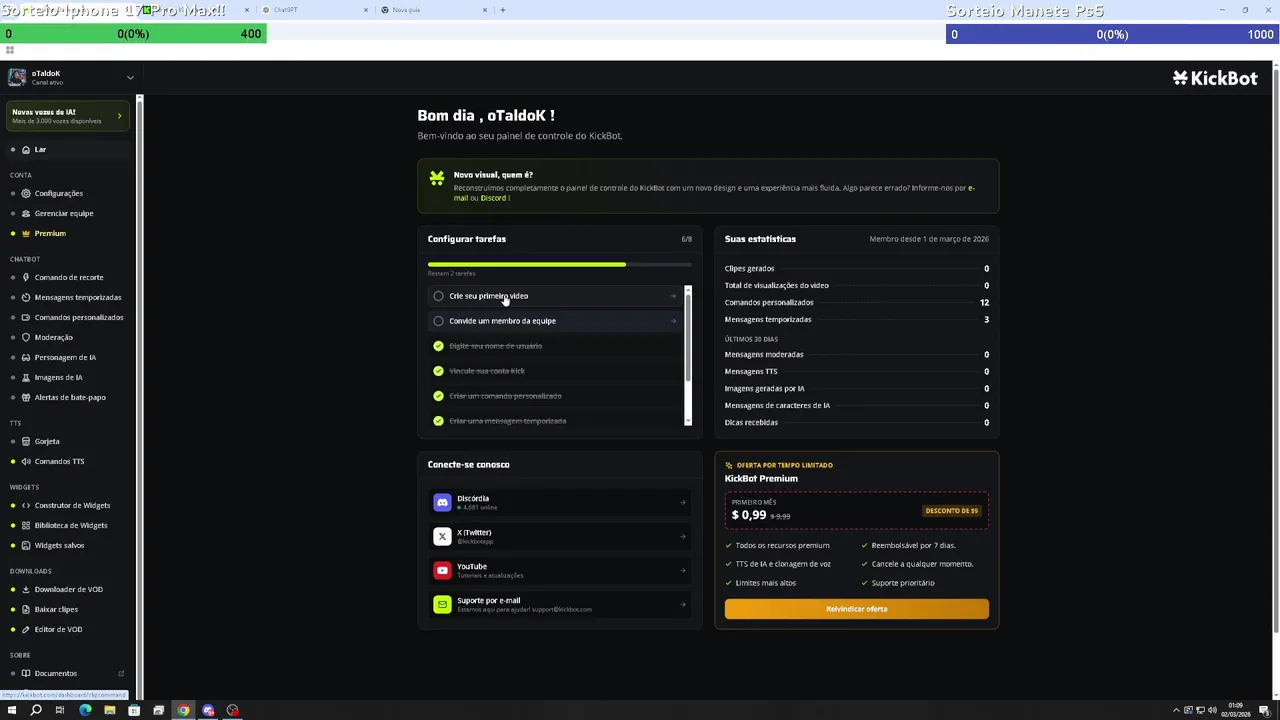Open a new browser tab with plus button
1280x720 pixels.
[503, 10]
